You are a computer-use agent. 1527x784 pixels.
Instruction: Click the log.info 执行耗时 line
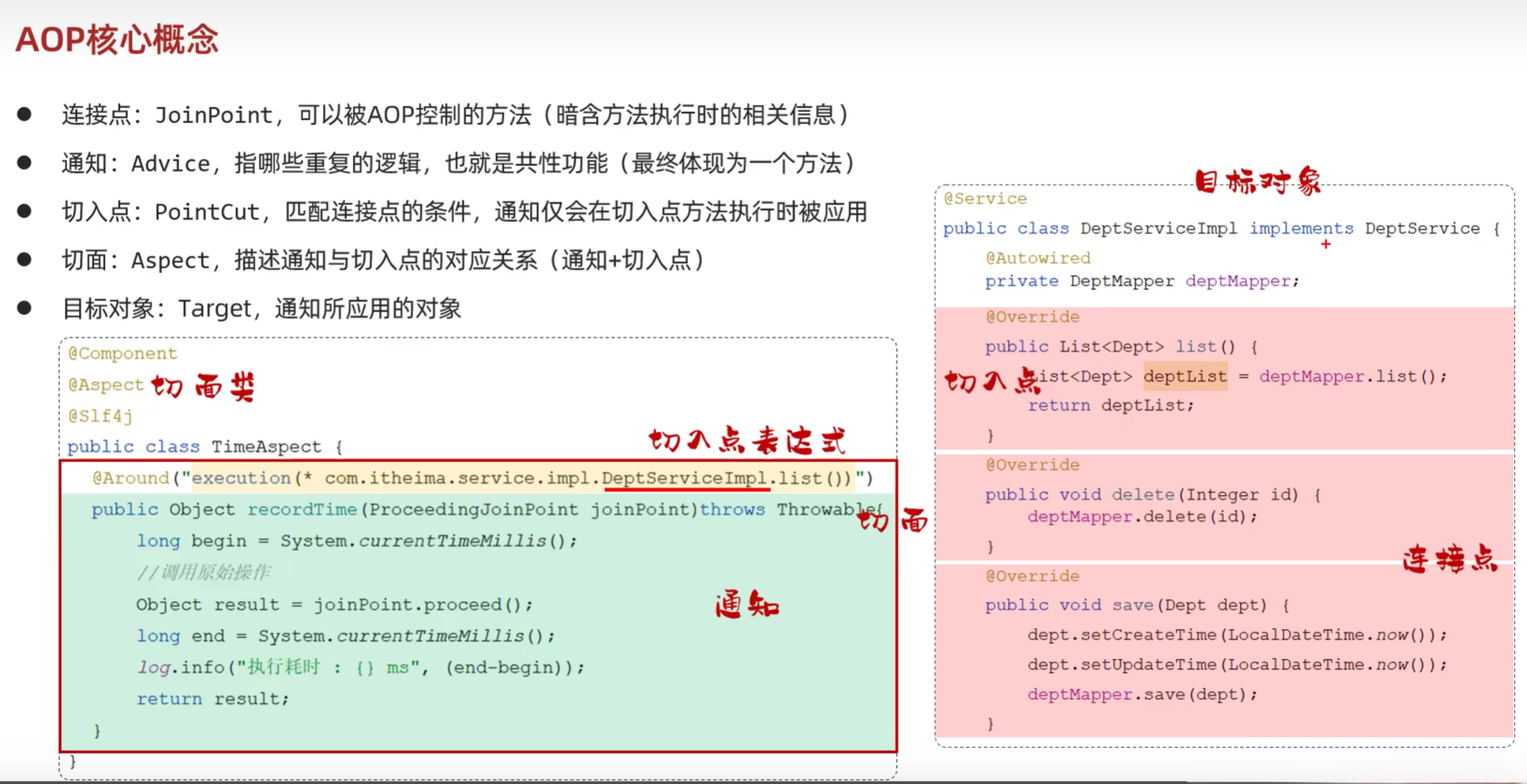(x=360, y=667)
